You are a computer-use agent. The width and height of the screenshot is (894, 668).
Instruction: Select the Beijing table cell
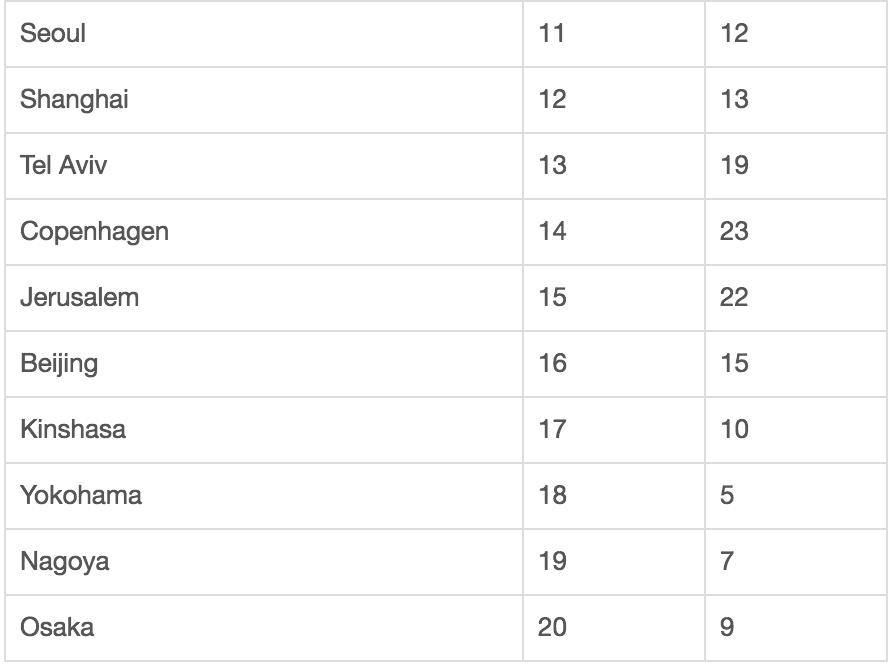click(59, 364)
